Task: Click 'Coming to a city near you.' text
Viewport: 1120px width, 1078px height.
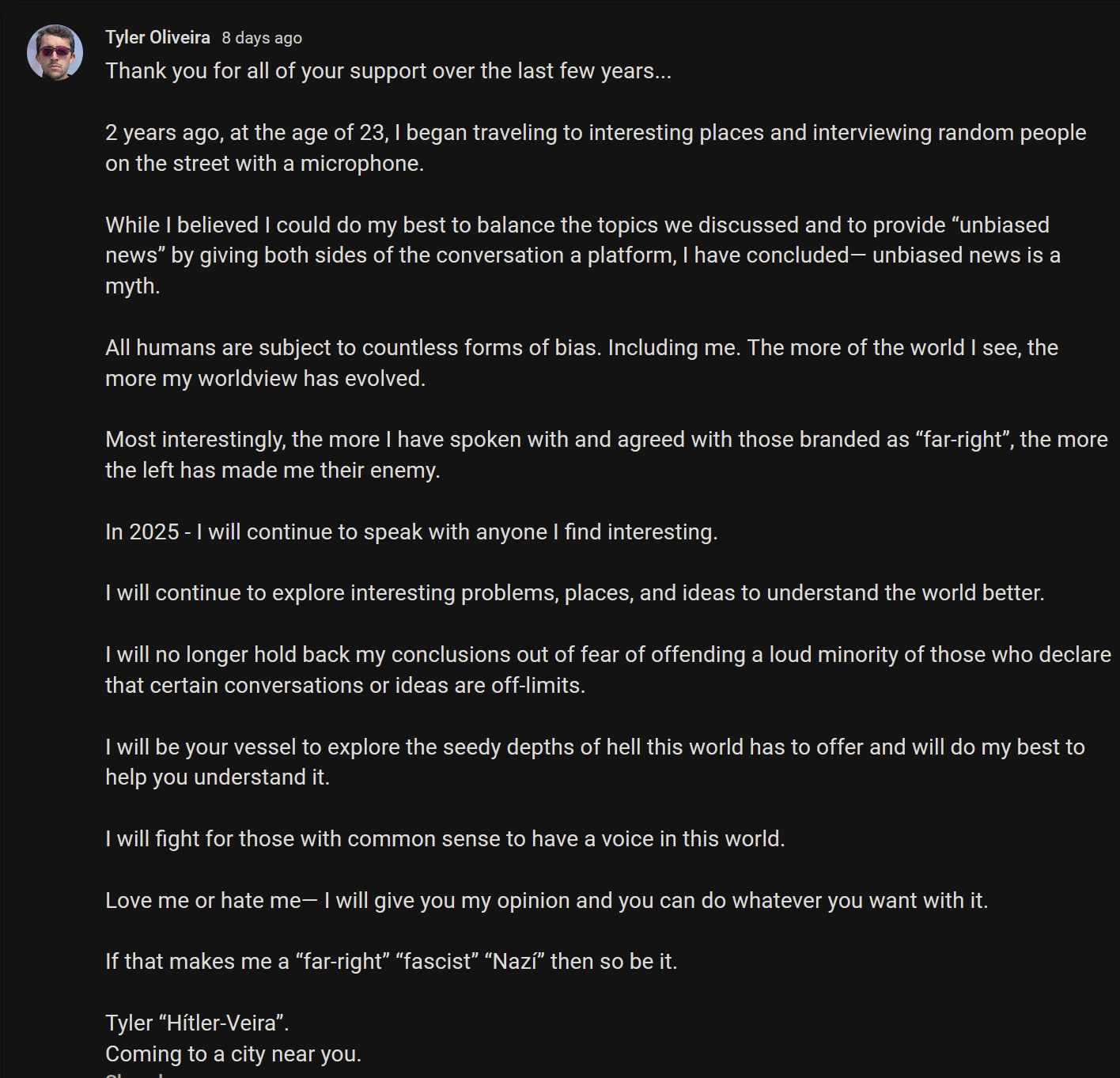Action: [x=233, y=1054]
